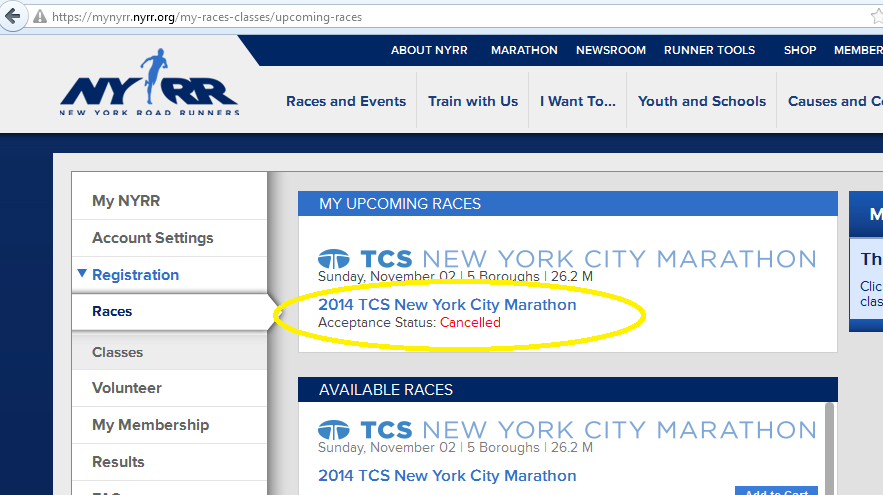Open Youth and Schools navigation
This screenshot has height=495, width=883.
702,101
